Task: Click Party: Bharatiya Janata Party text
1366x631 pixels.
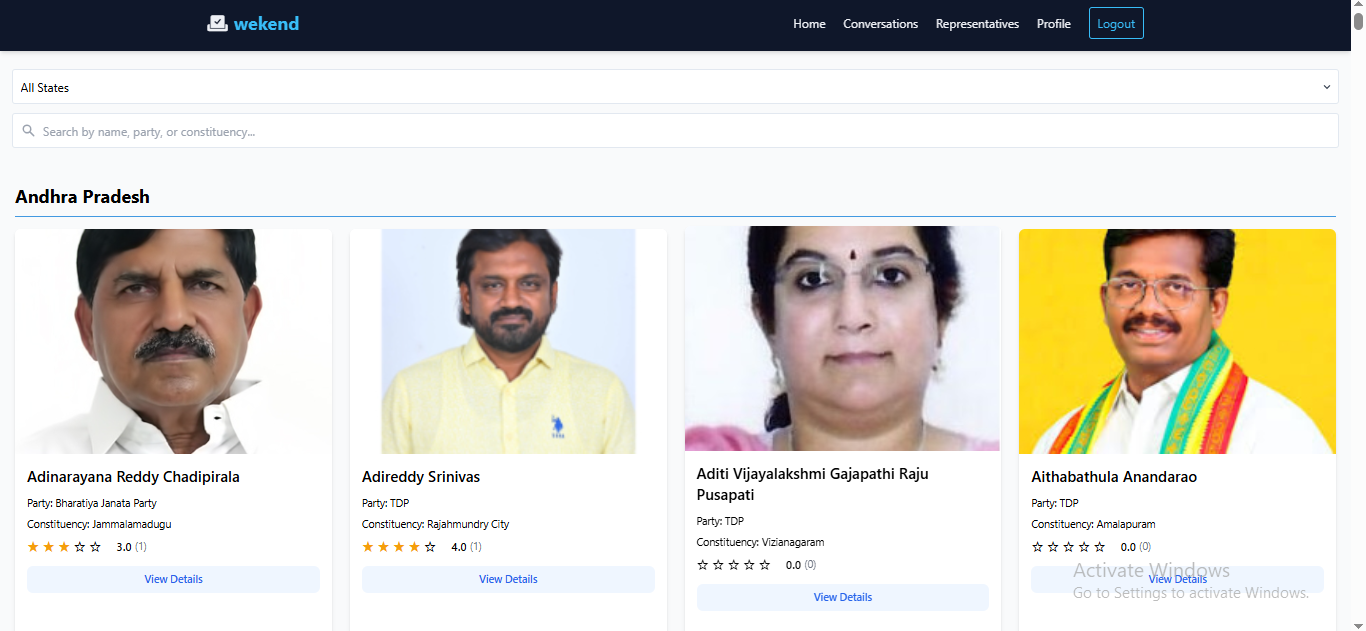Action: pyautogui.click(x=92, y=503)
